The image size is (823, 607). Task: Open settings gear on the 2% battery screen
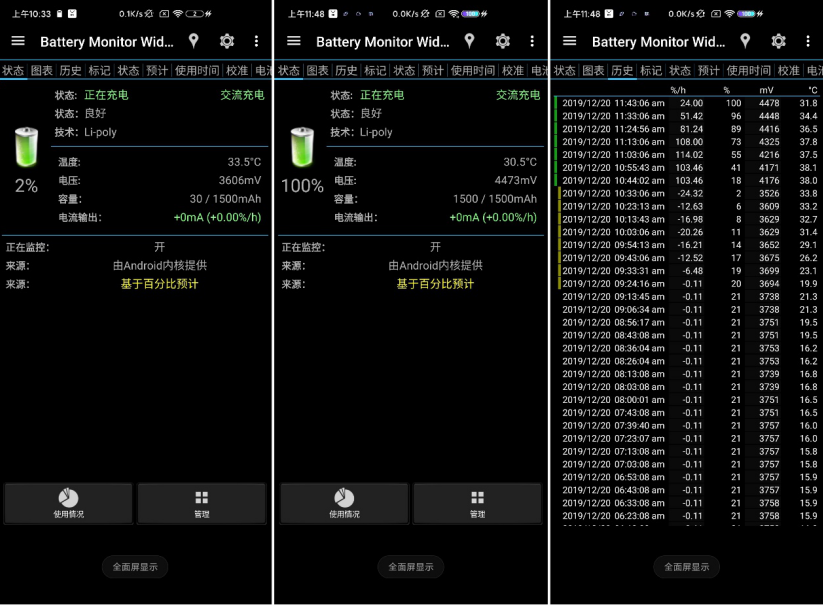click(x=227, y=41)
